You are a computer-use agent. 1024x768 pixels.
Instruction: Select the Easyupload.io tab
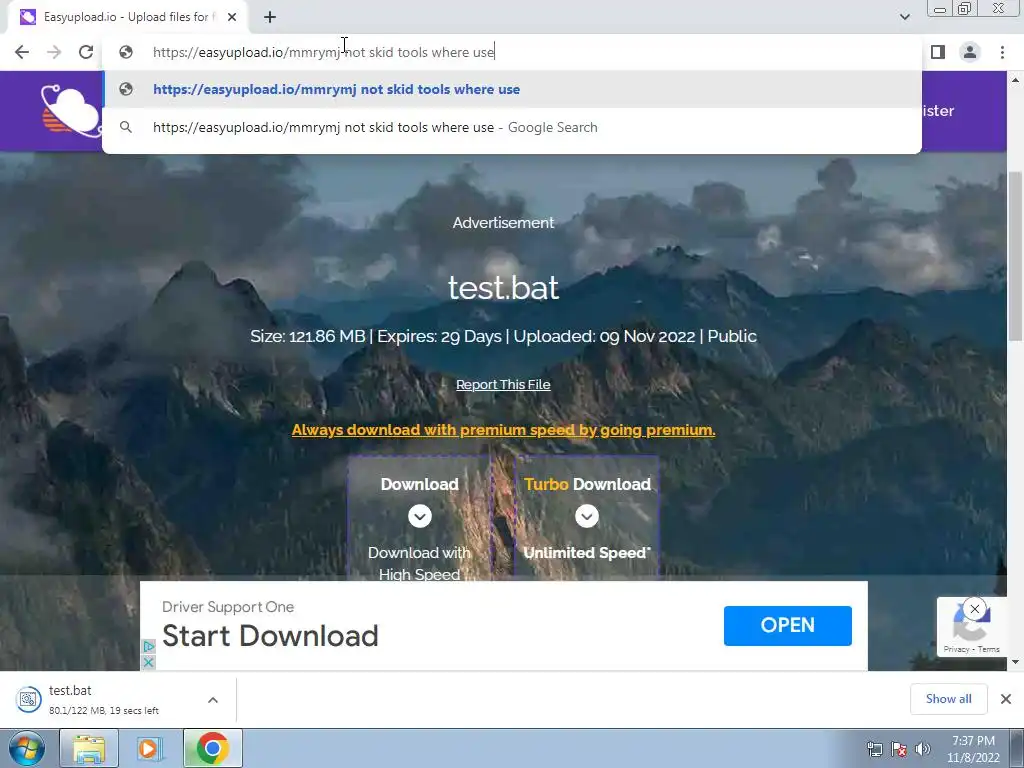coord(128,17)
